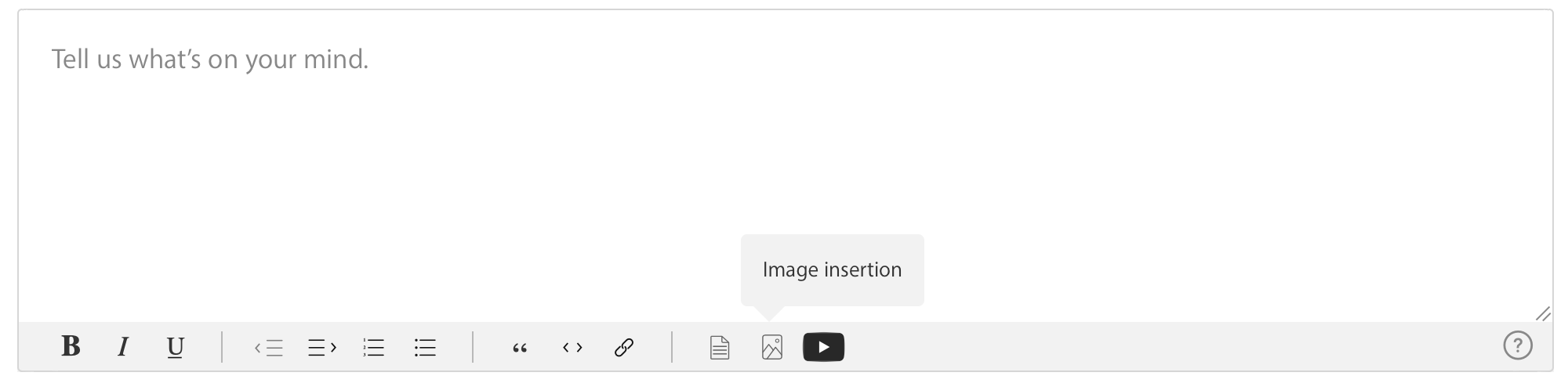Viewport: 1568px width, 376px height.
Task: Insert a code block
Action: 572,347
